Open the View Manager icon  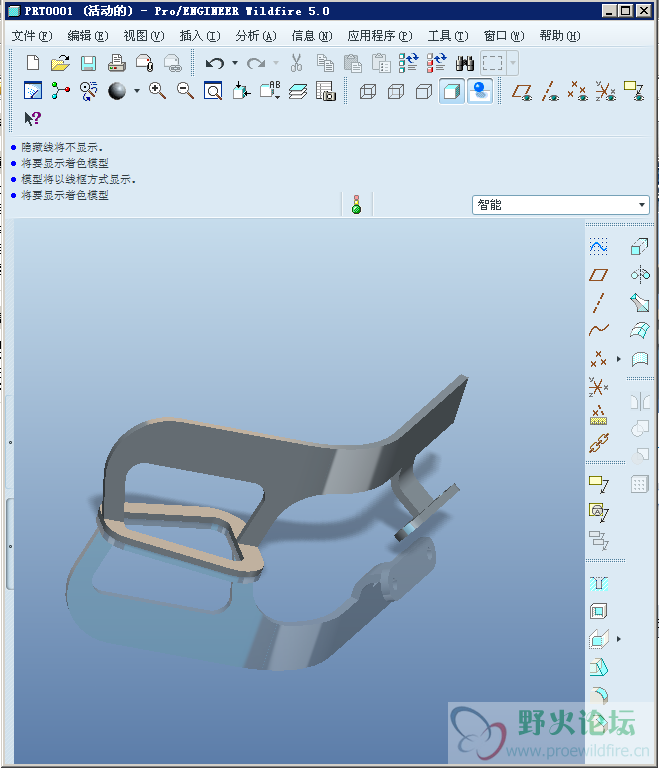coord(326,91)
